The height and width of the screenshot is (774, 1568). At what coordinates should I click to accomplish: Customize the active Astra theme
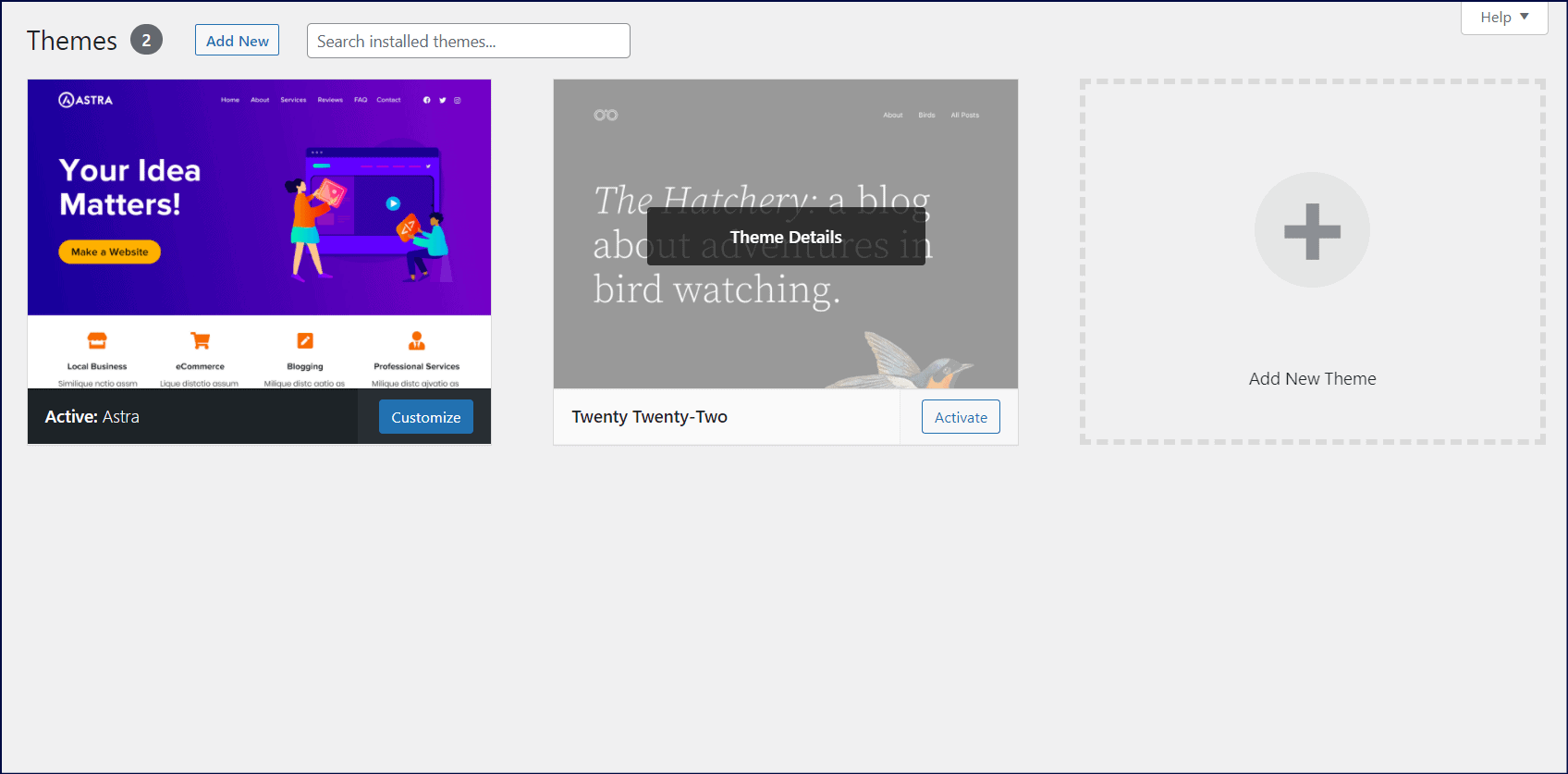[426, 417]
